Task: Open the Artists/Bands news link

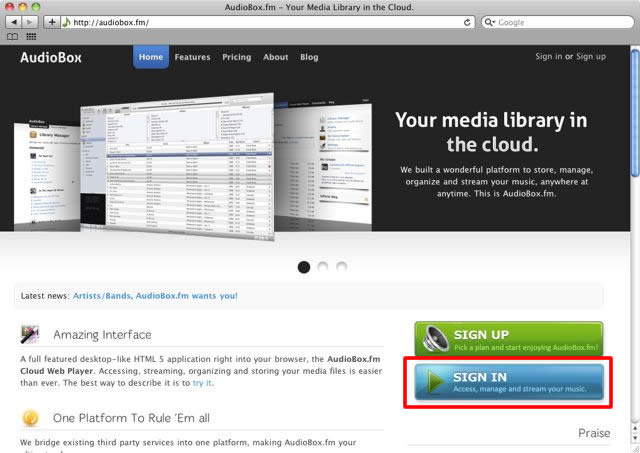Action: pyautogui.click(x=155, y=296)
